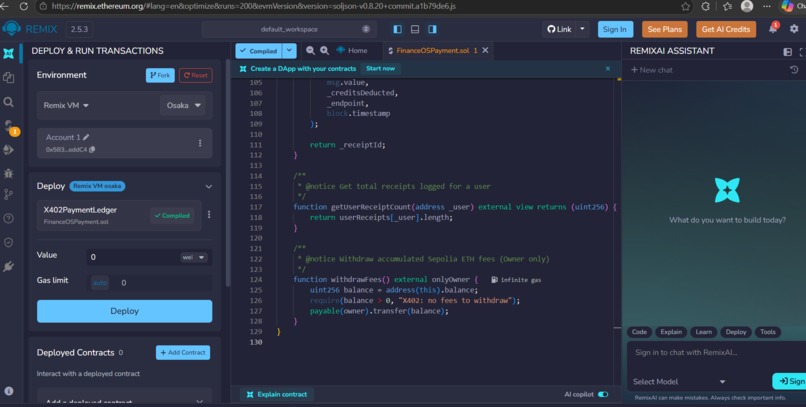Screen dimensions: 806x407
Task: Click the Fork environment button
Action: [160, 75]
